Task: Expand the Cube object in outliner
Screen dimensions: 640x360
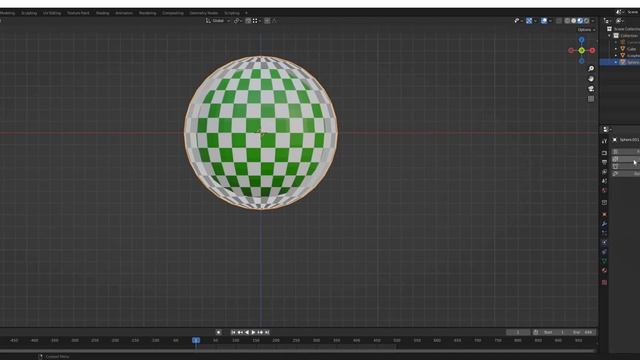Action: tap(616, 49)
